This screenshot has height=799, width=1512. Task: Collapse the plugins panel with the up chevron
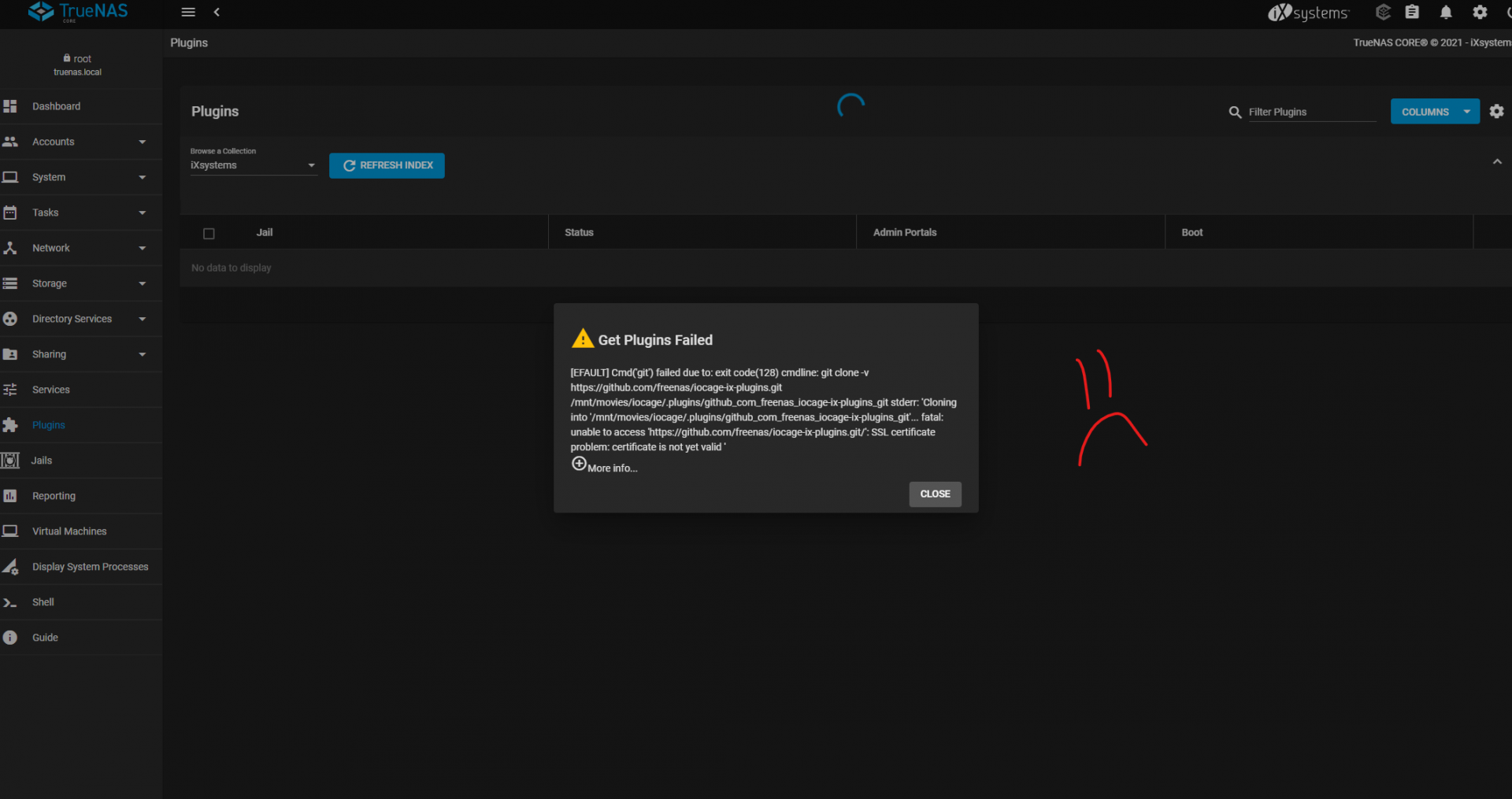[x=1497, y=162]
